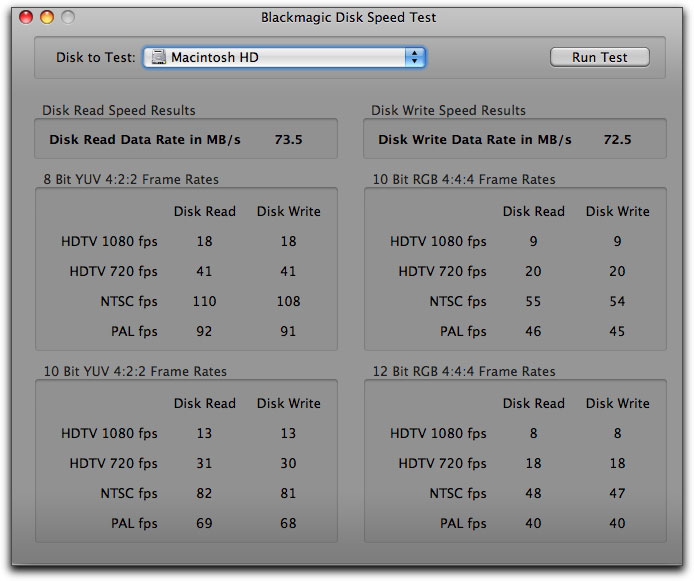The image size is (694, 581).
Task: Click the 'Disk Write Speed Results' heading
Action: tap(448, 110)
